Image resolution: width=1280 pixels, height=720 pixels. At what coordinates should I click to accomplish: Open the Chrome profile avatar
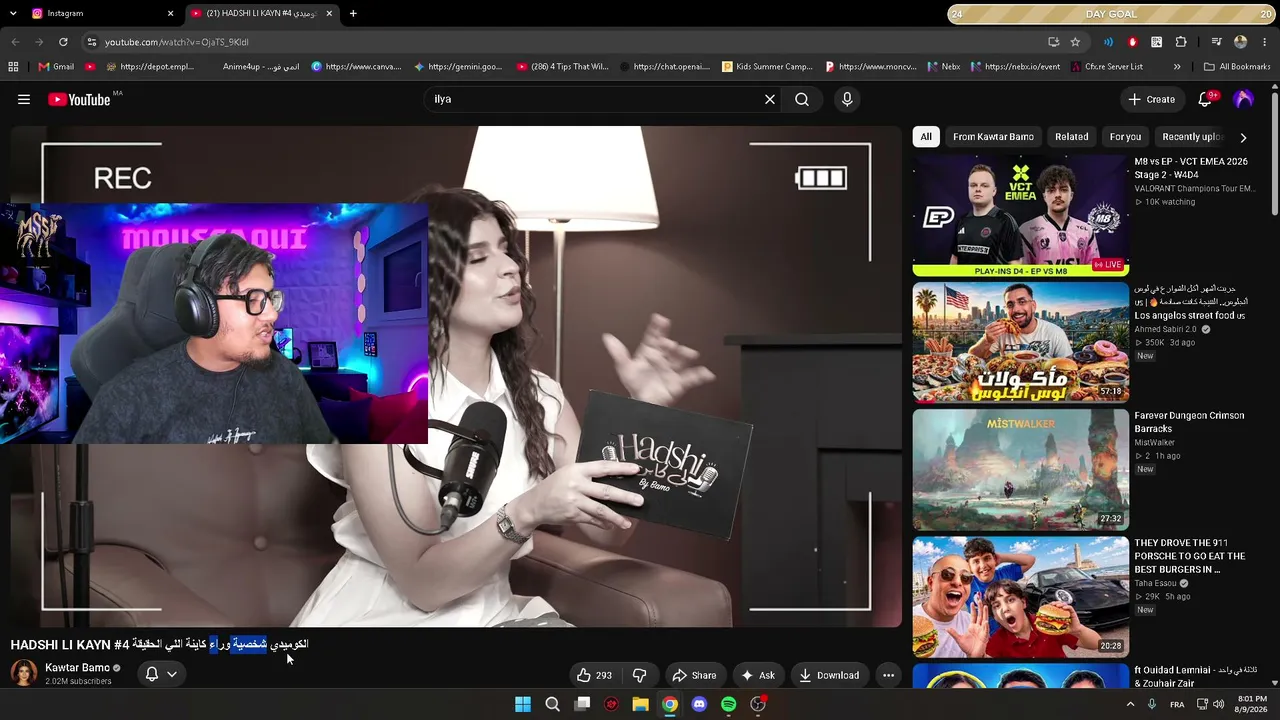point(1241,42)
